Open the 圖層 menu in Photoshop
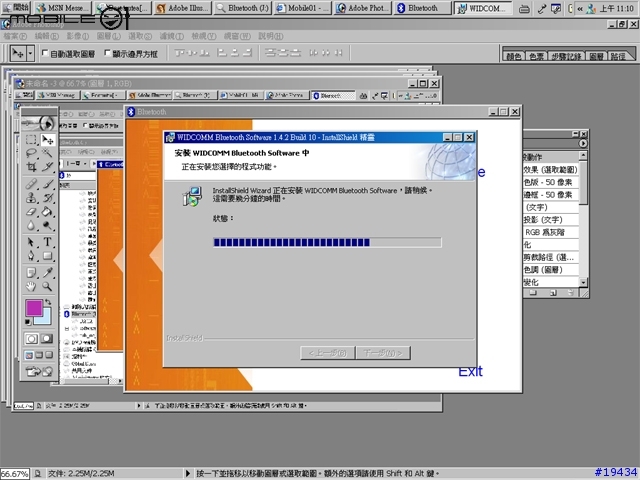640x480 pixels. pyautogui.click(x=109, y=36)
